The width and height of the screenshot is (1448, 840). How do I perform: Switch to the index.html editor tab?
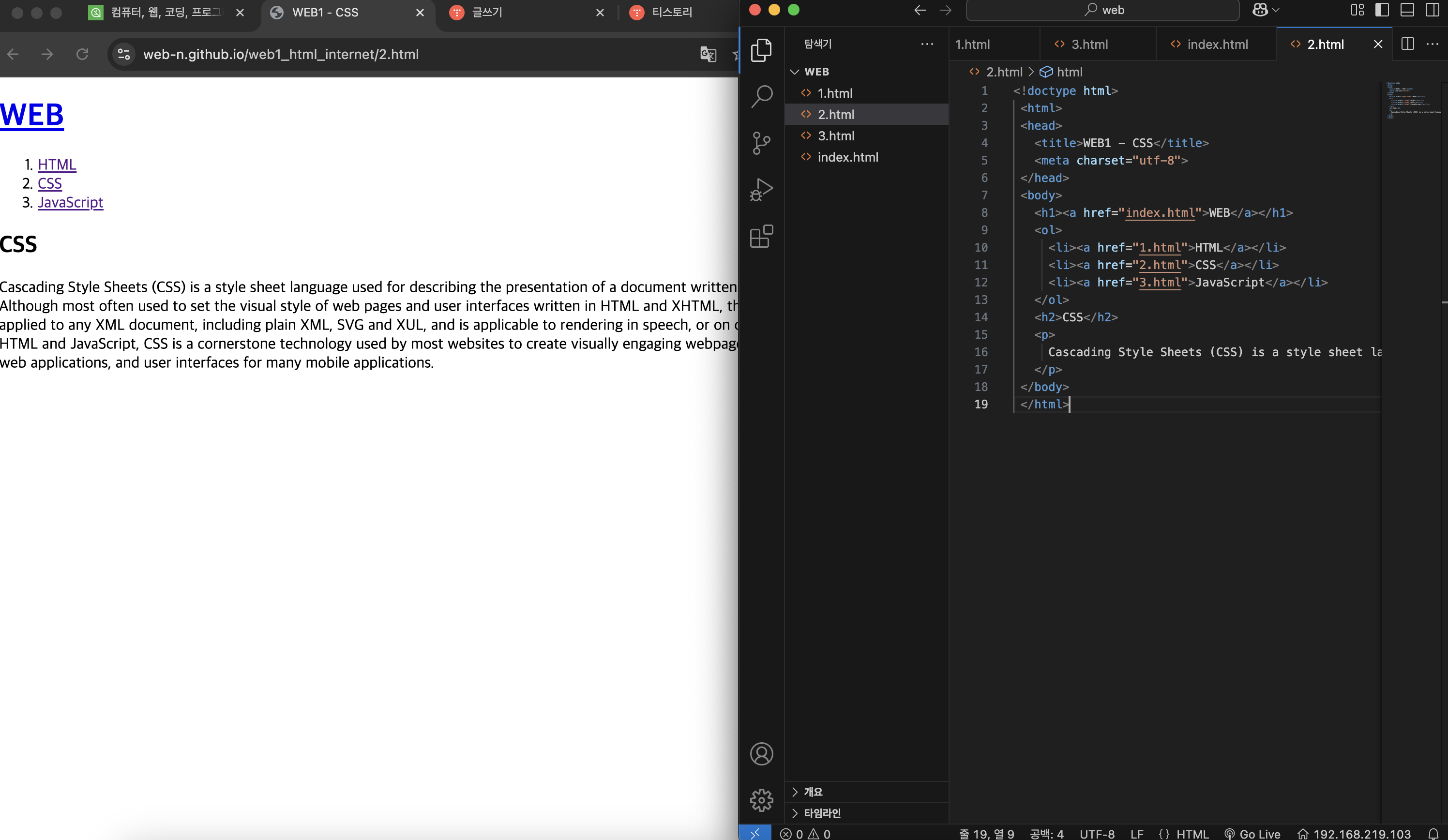[1217, 44]
